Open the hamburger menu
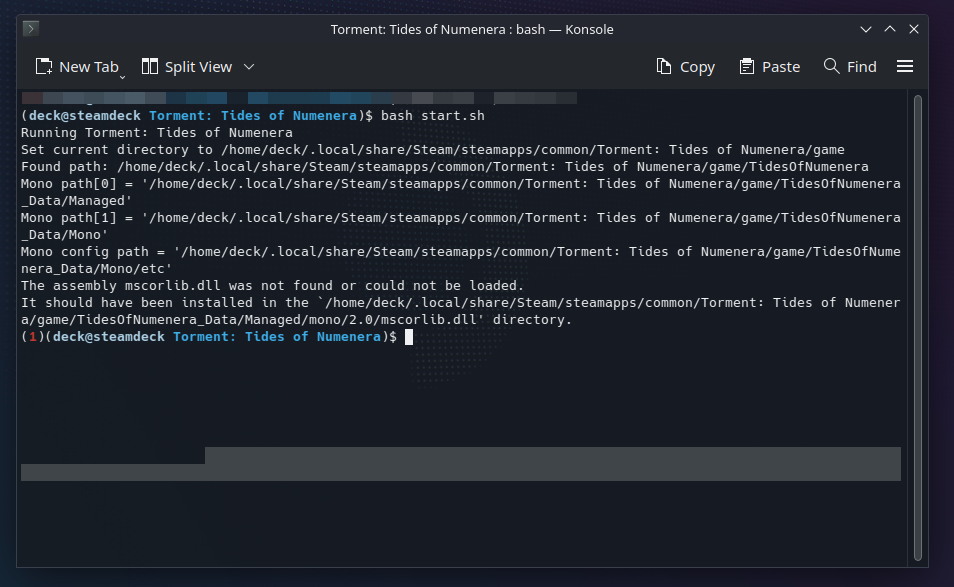954x587 pixels. pos(905,66)
